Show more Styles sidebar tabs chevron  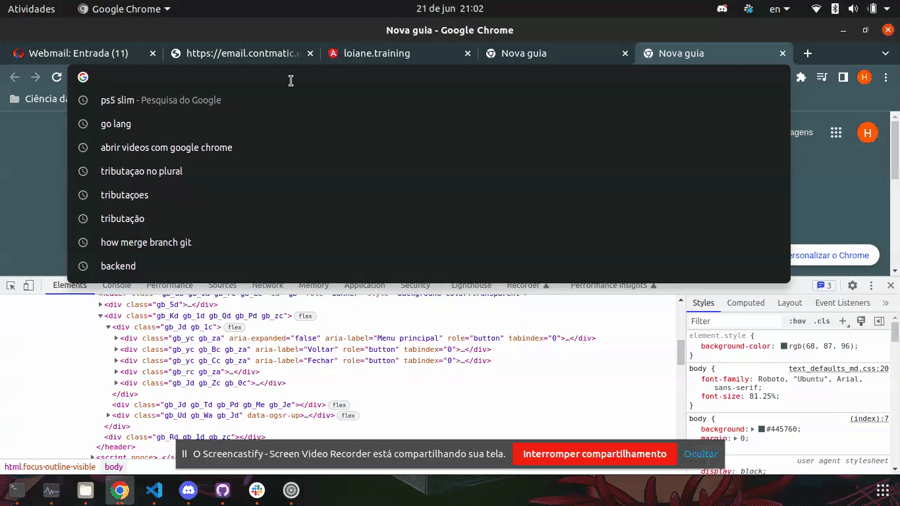(886, 303)
